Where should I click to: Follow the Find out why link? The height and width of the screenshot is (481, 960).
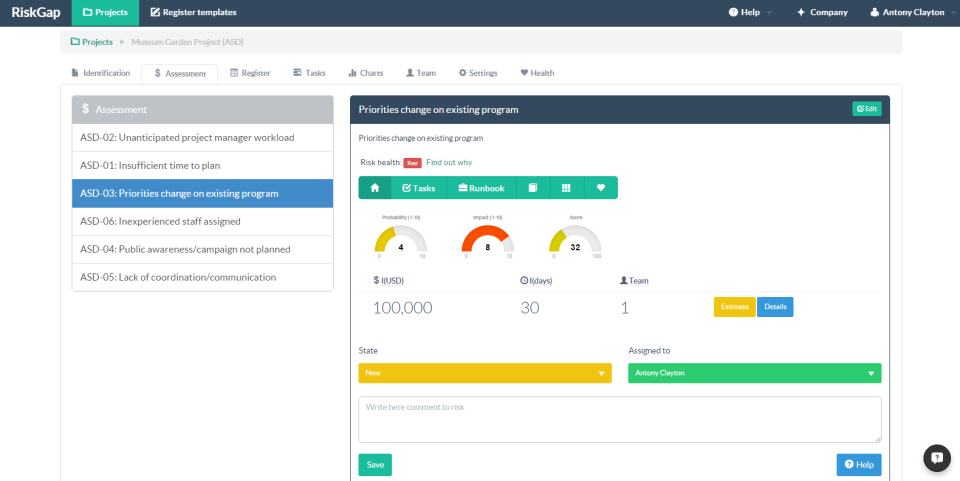(x=449, y=162)
